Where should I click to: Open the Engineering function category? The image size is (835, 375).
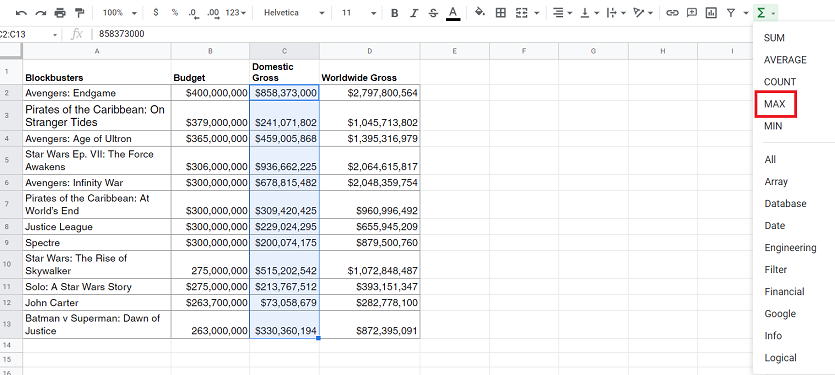coord(790,248)
